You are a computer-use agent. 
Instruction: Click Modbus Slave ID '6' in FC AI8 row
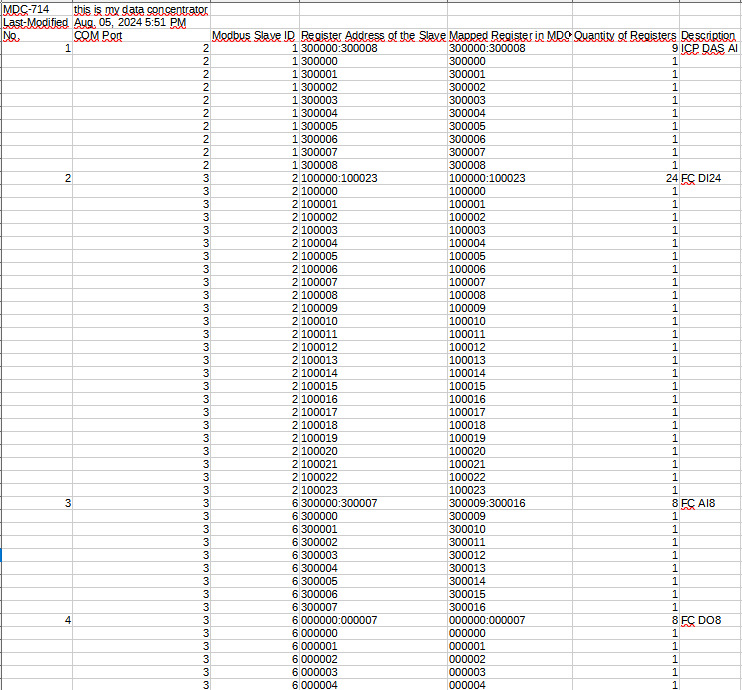click(x=255, y=504)
